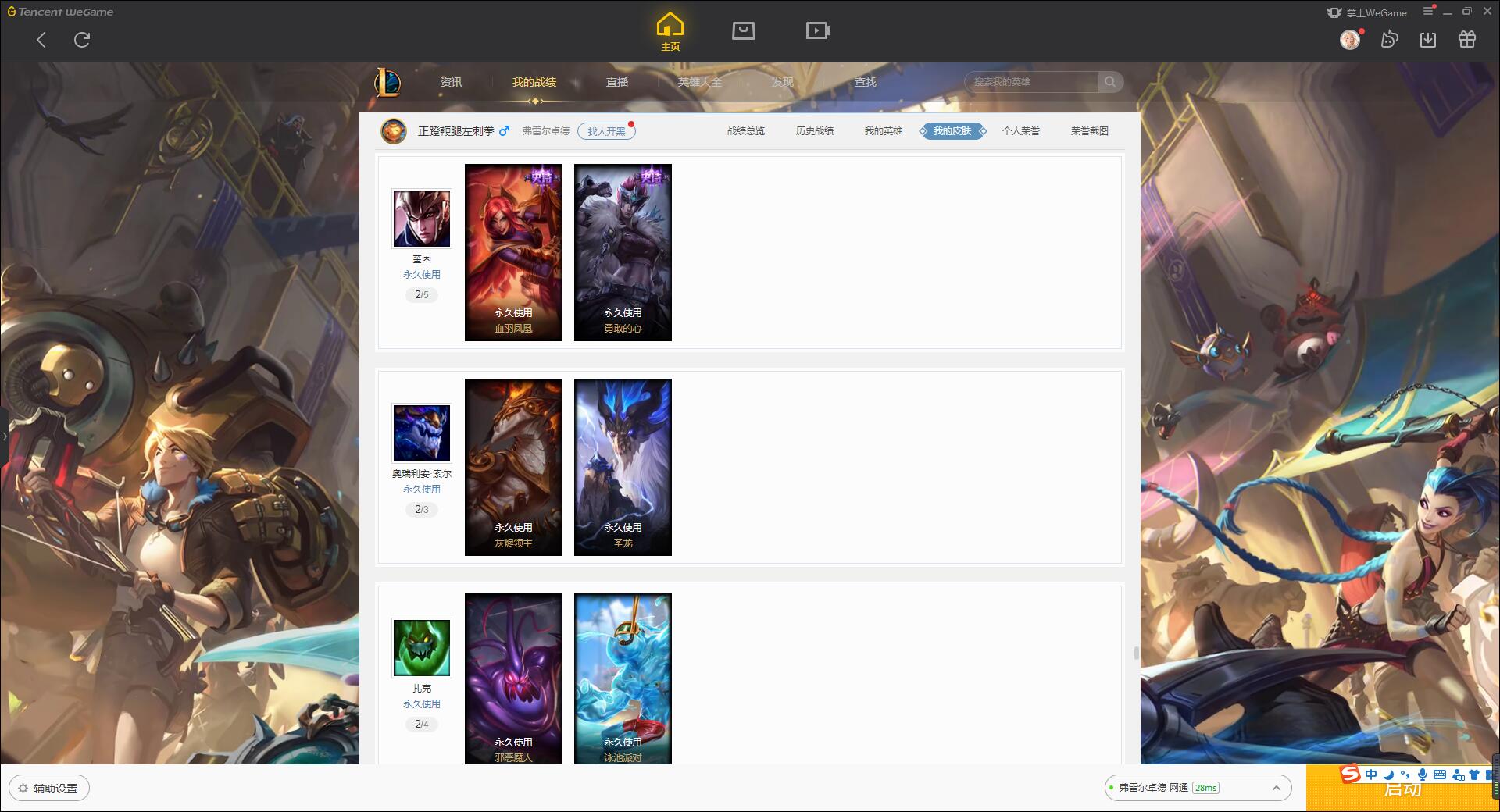Switch to 个人荣誉 sub-tab
Viewport: 1500px width, 812px height.
point(1021,131)
